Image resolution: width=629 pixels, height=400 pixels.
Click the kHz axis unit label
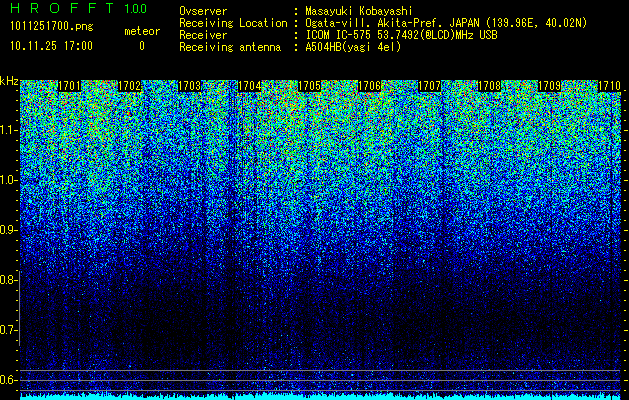pyautogui.click(x=9, y=81)
